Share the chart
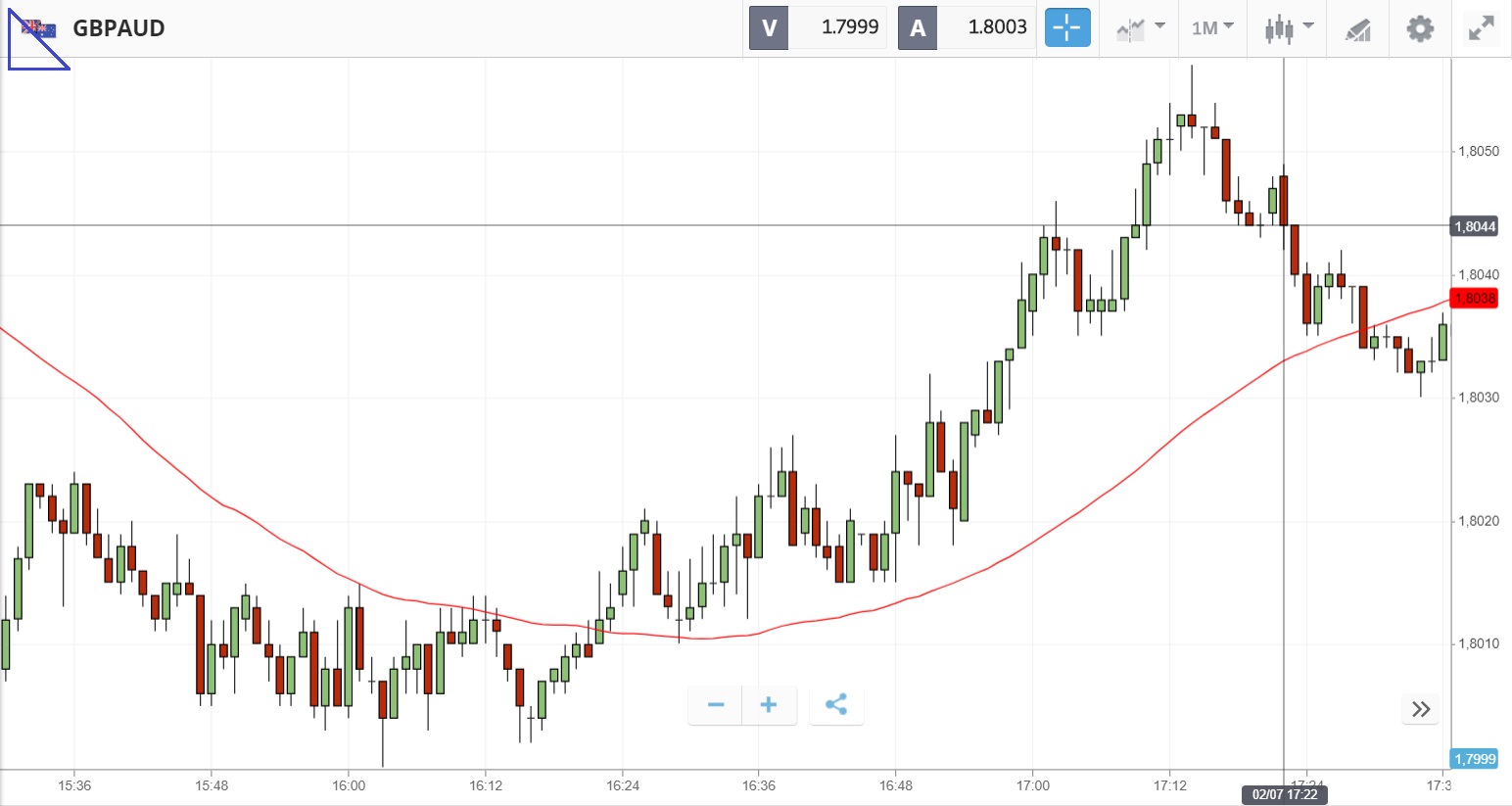 click(836, 705)
